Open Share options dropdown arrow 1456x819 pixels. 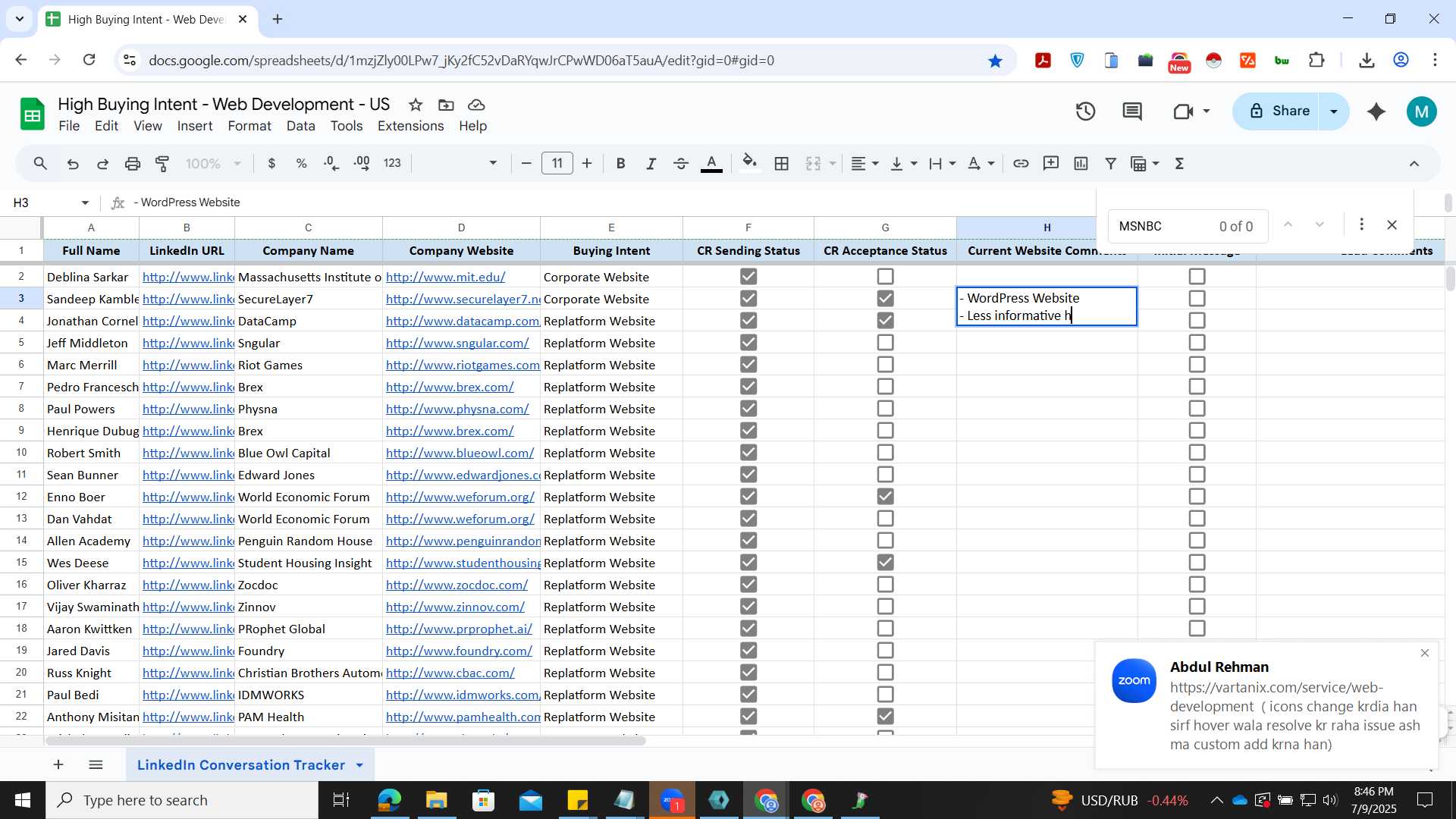pos(1334,111)
